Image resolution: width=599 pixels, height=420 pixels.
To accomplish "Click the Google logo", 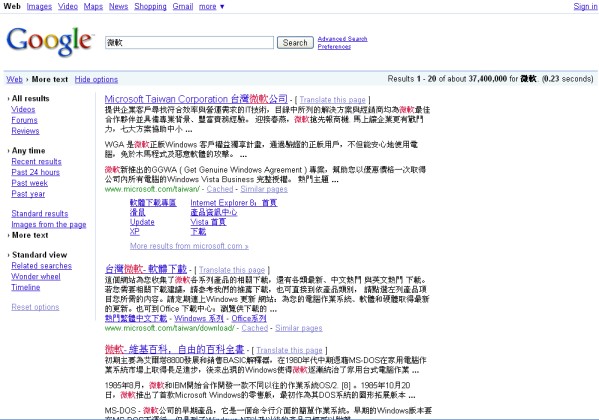I will [50, 41].
